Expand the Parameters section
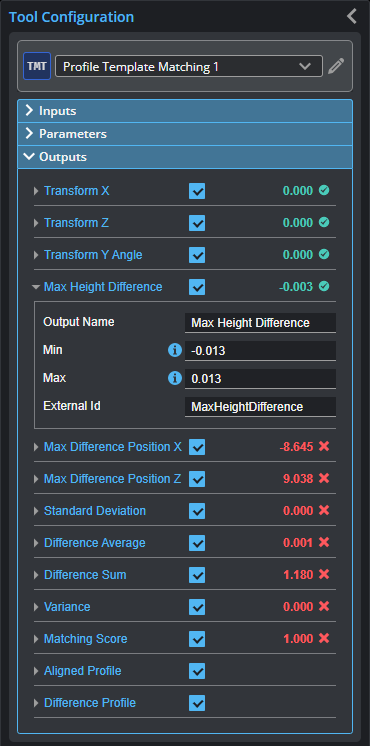370x746 pixels. click(x=185, y=134)
